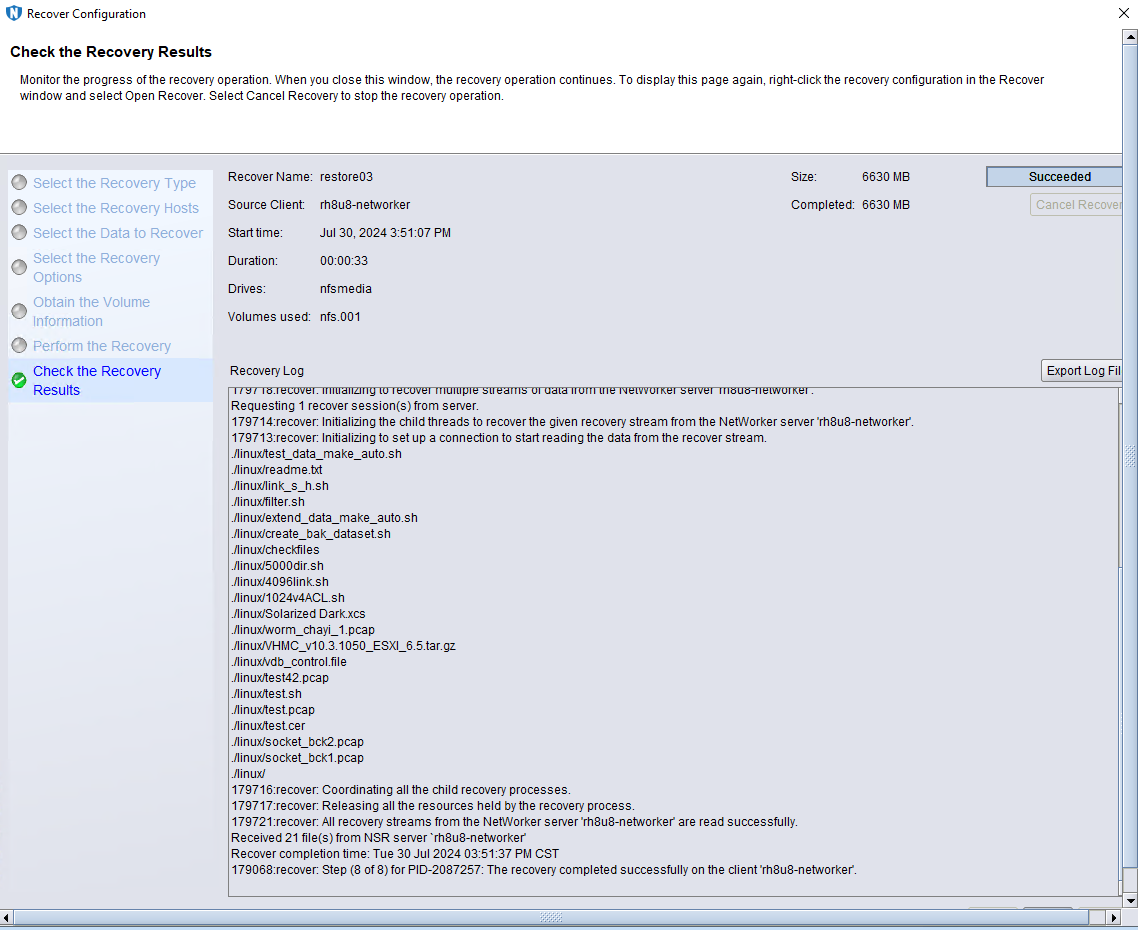Click log line 179068 Step (8 of 8) for PID-2087257
This screenshot has height=930, width=1138.
pyautogui.click(x=544, y=869)
